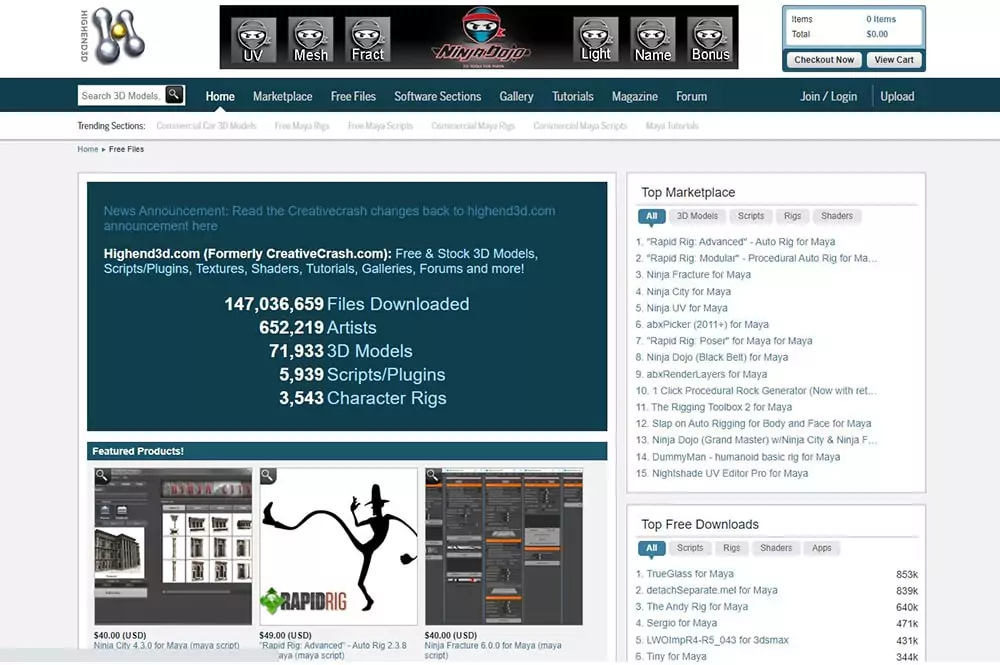1000x665 pixels.
Task: Open Maya Tutorials trending section
Action: pyautogui.click(x=672, y=126)
